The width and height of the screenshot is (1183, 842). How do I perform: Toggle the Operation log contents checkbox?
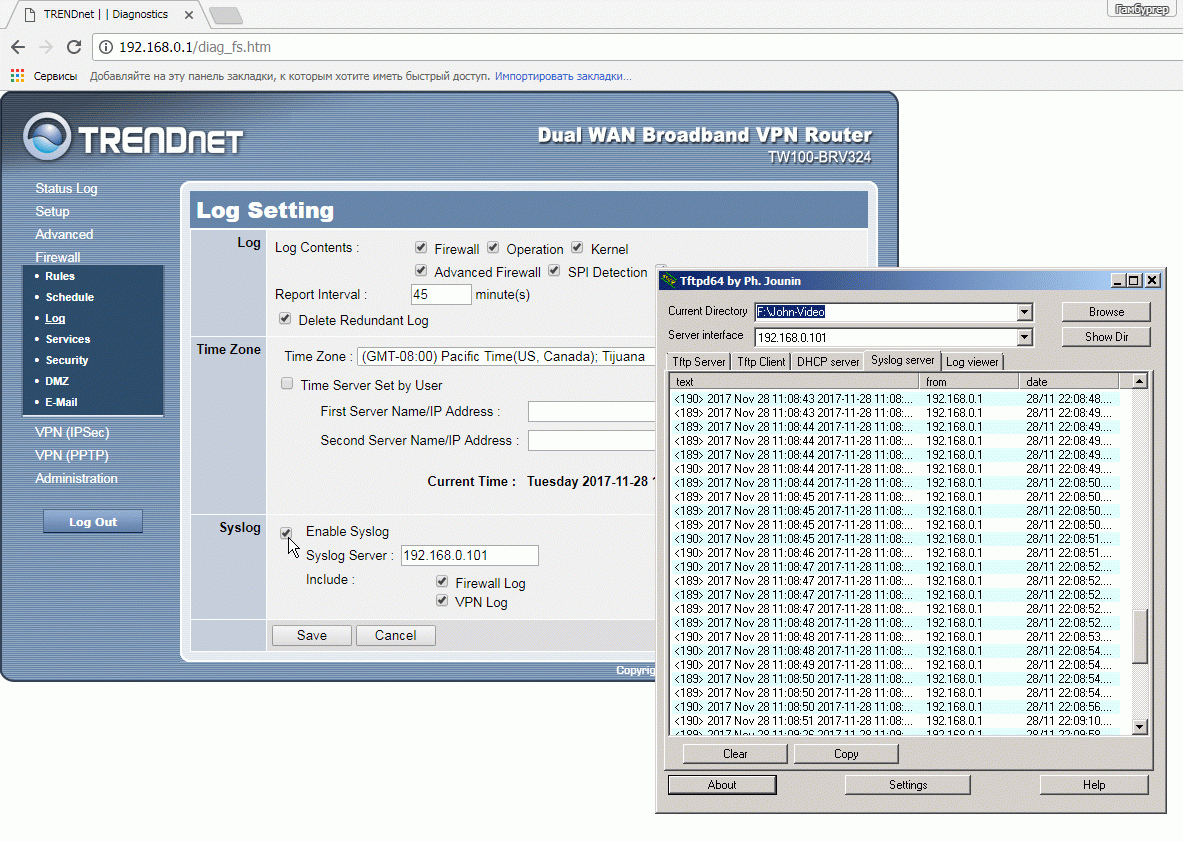pyautogui.click(x=493, y=247)
